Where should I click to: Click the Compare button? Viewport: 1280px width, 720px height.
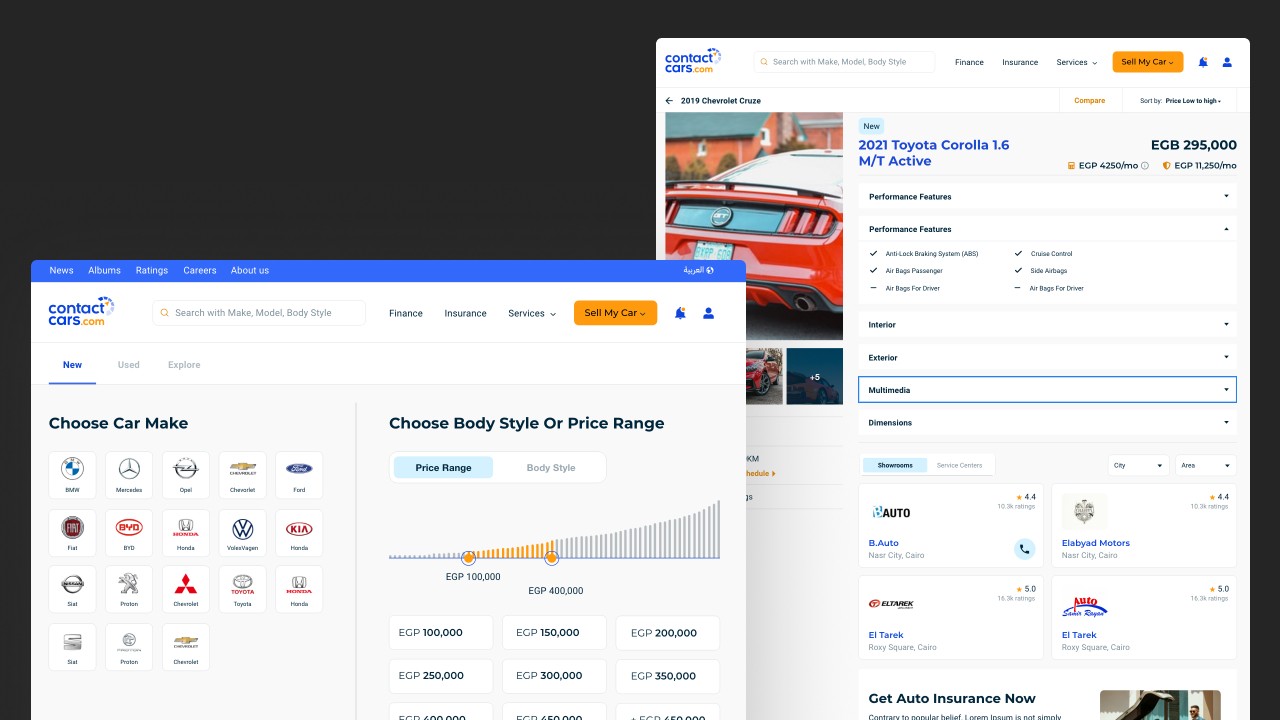[x=1090, y=101]
